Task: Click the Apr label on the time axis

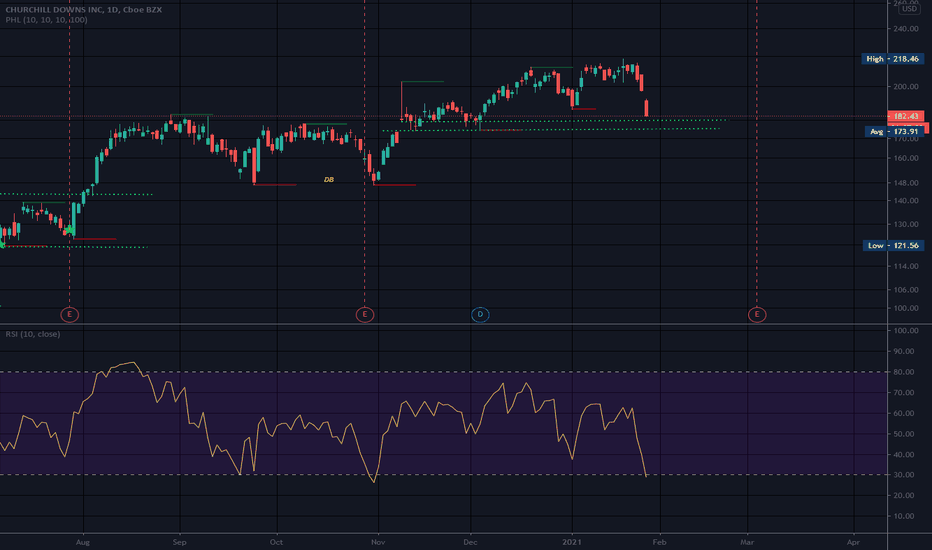Action: pyautogui.click(x=854, y=542)
